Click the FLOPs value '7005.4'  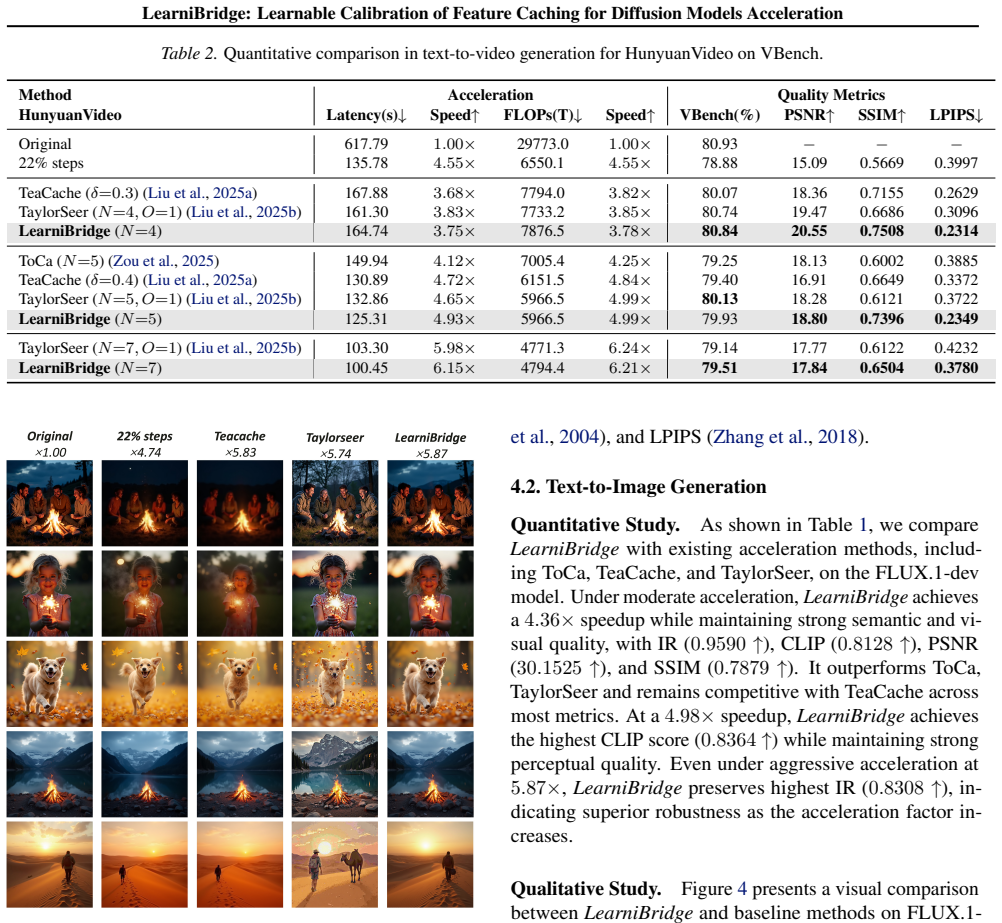[543, 261]
